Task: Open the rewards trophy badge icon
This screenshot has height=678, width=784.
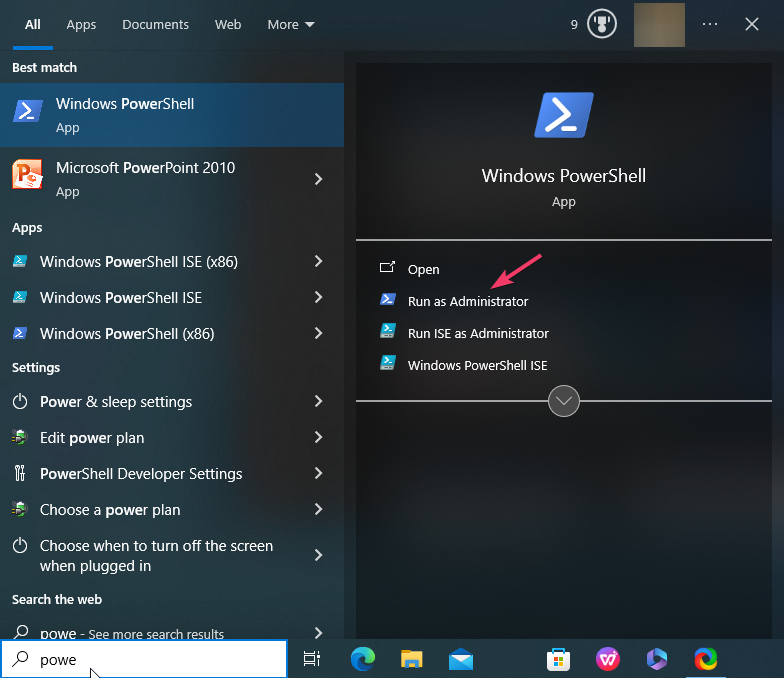Action: pyautogui.click(x=602, y=24)
